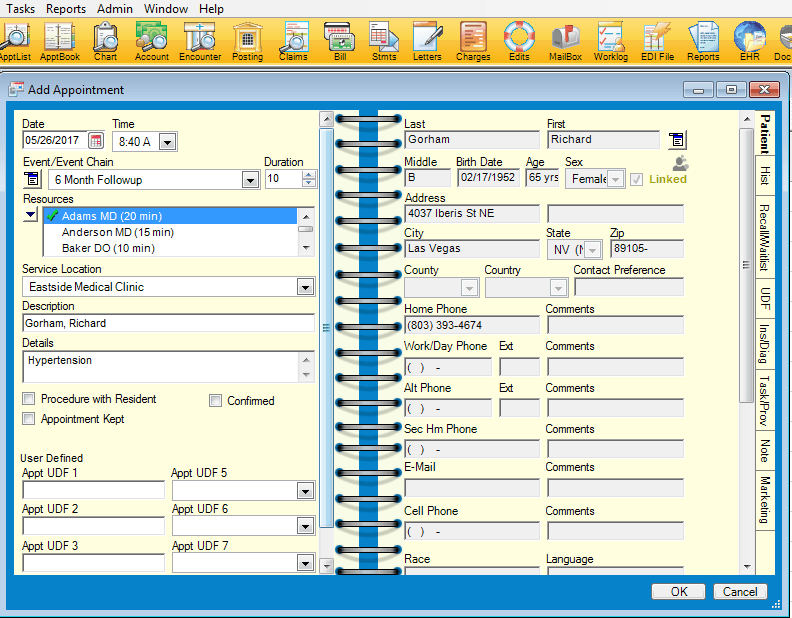Switch to the UDF side tab
This screenshot has height=618, width=792.
[x=765, y=298]
